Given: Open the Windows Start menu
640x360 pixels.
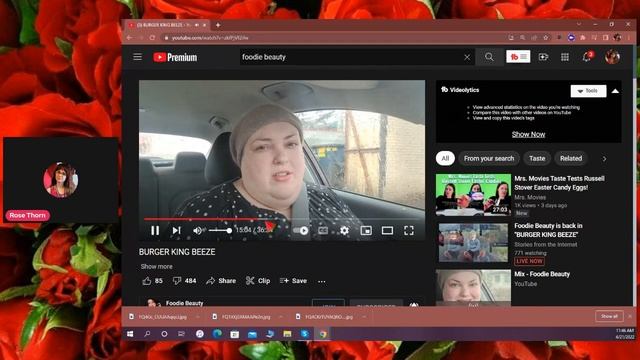Looking at the screenshot, I should pyautogui.click(x=130, y=334).
